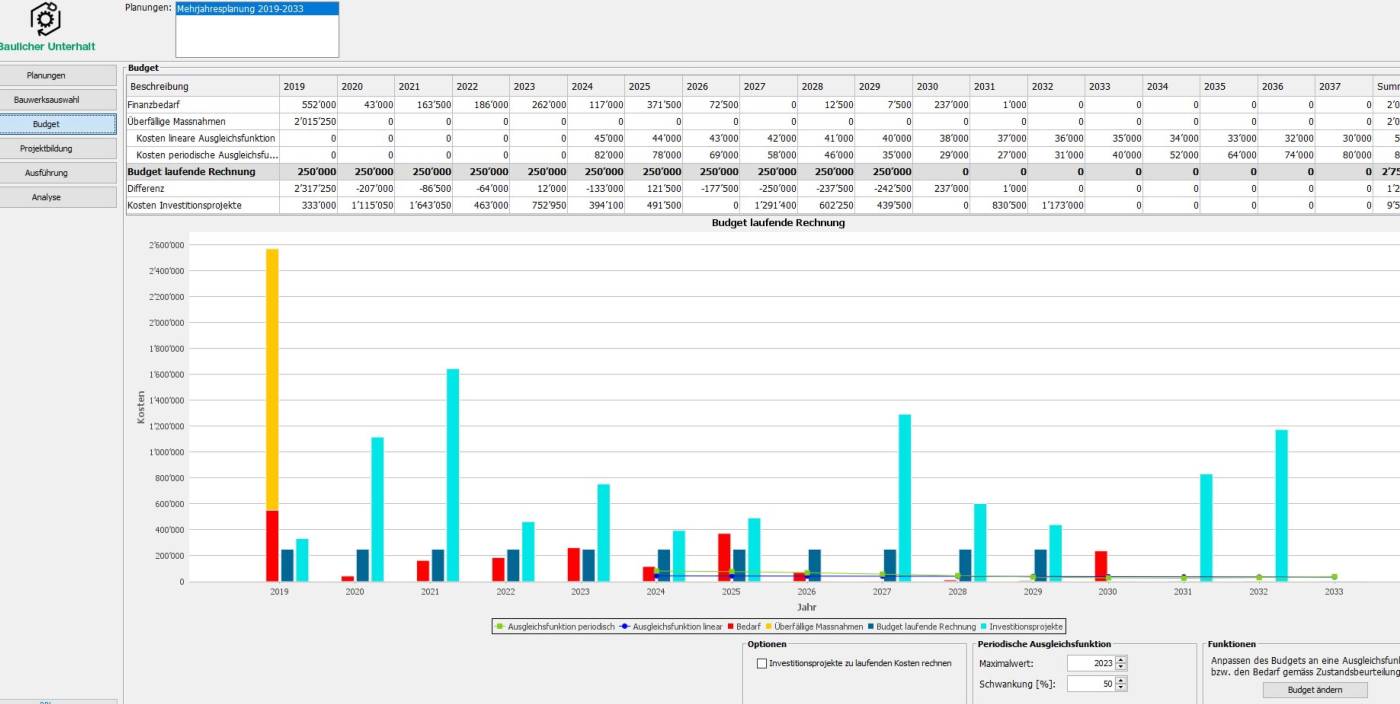The width and height of the screenshot is (1400, 704).
Task: Click the red Bedarf legend square
Action: pos(729,627)
